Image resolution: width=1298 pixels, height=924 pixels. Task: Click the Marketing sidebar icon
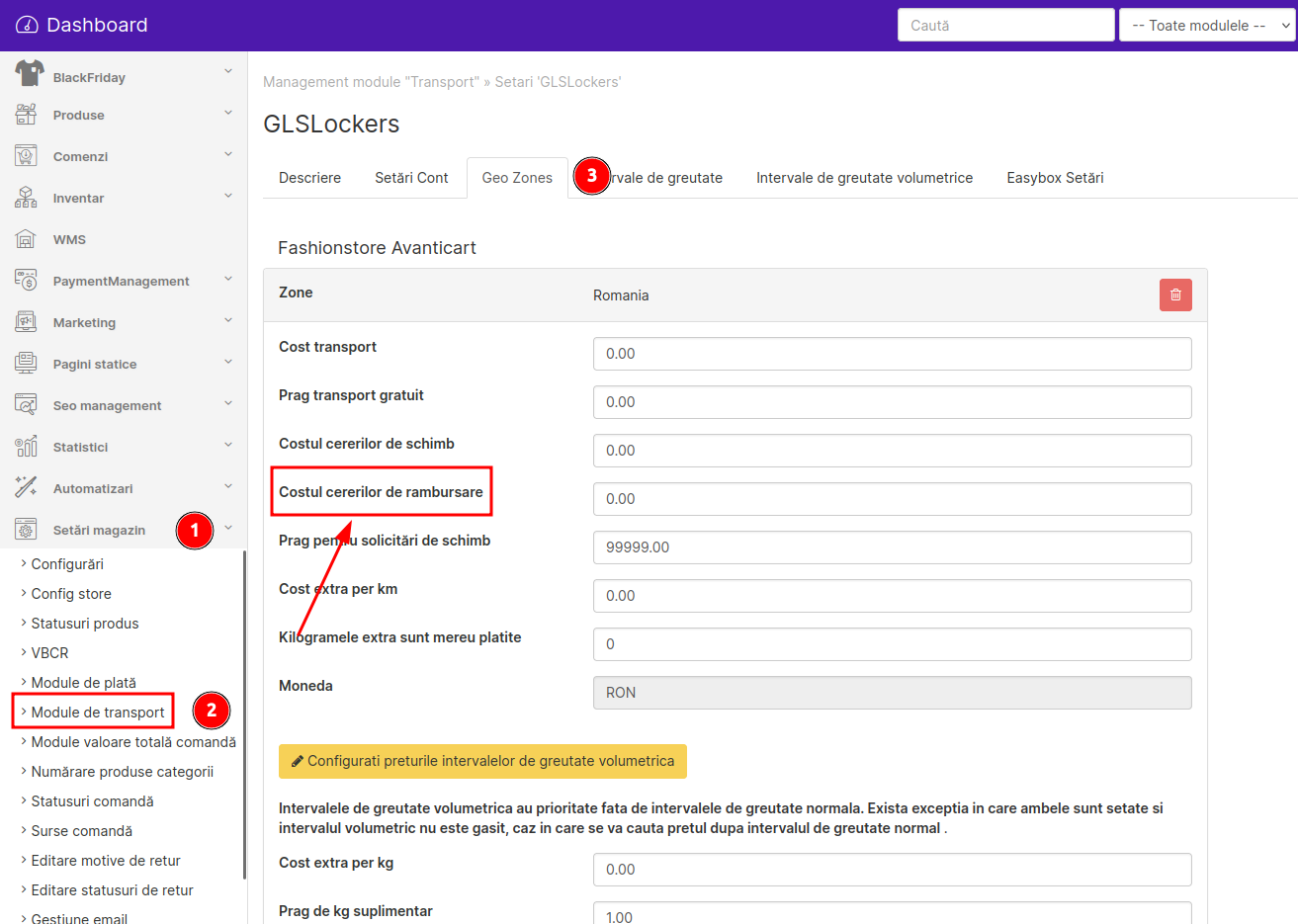tap(26, 322)
